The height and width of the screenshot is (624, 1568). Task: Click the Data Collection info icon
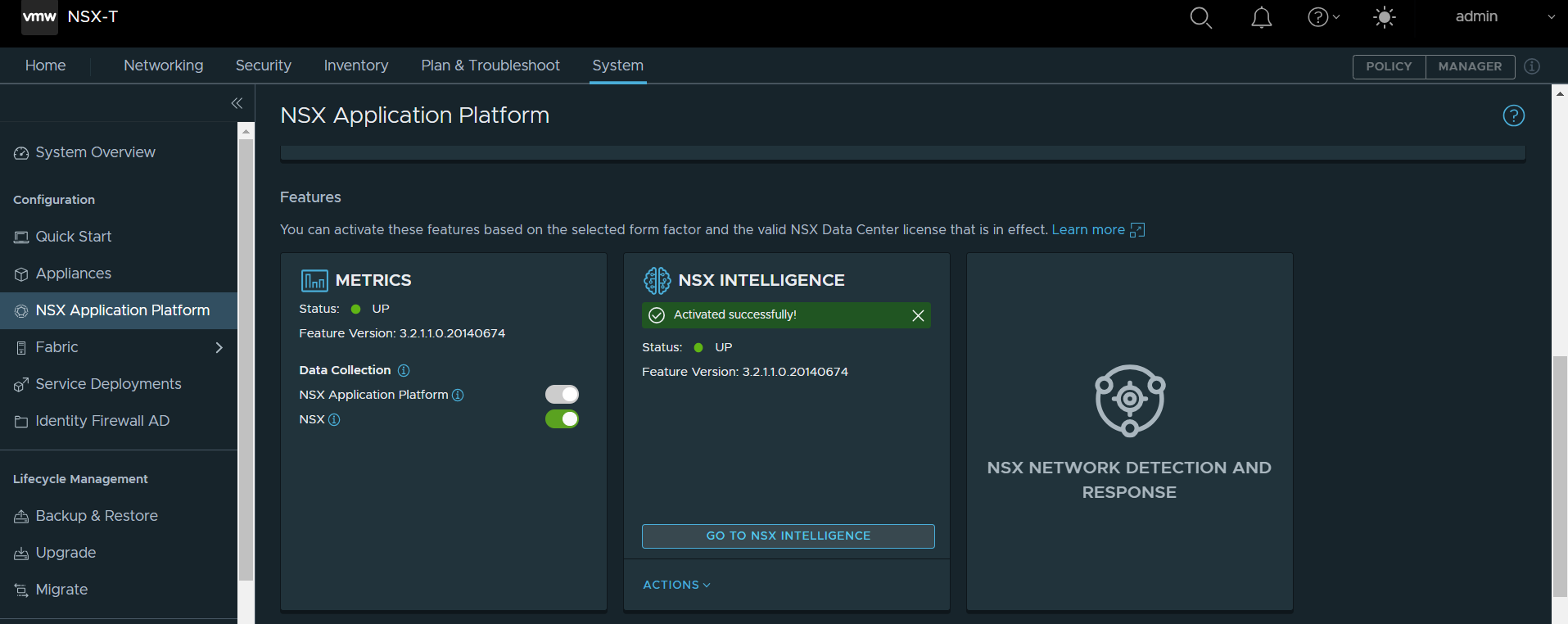404,370
